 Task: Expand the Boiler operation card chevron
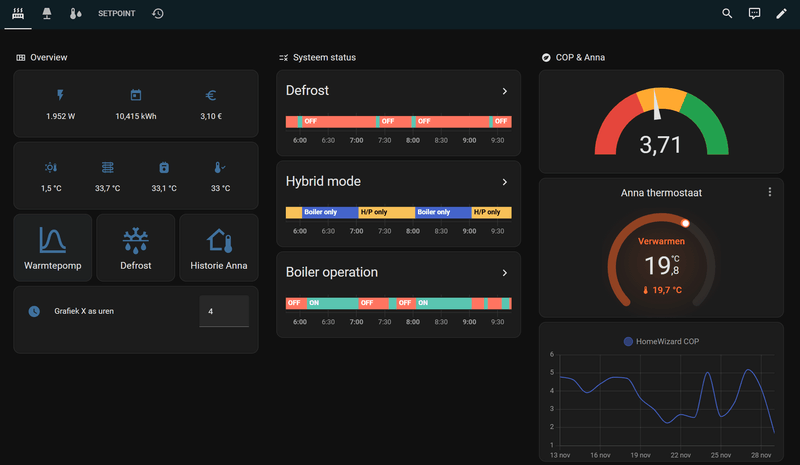[505, 273]
